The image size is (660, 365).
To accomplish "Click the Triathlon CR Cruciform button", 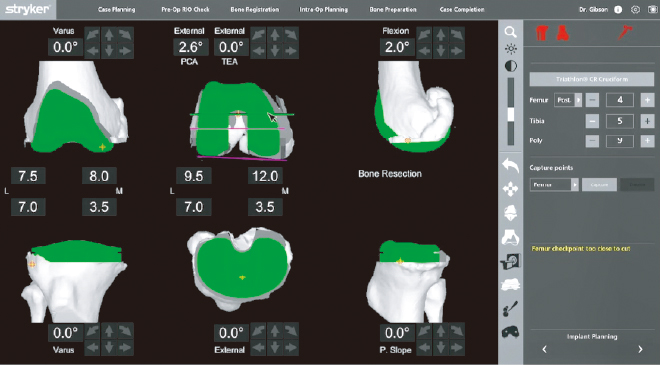I will pyautogui.click(x=592, y=79).
